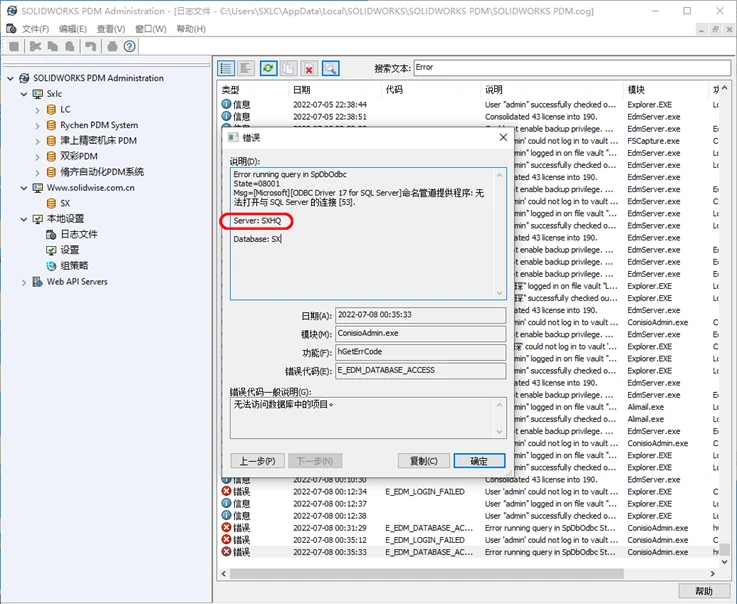Click info icon of 22:38:44 log row
Viewport: 737px width, 604px height.
point(227,104)
